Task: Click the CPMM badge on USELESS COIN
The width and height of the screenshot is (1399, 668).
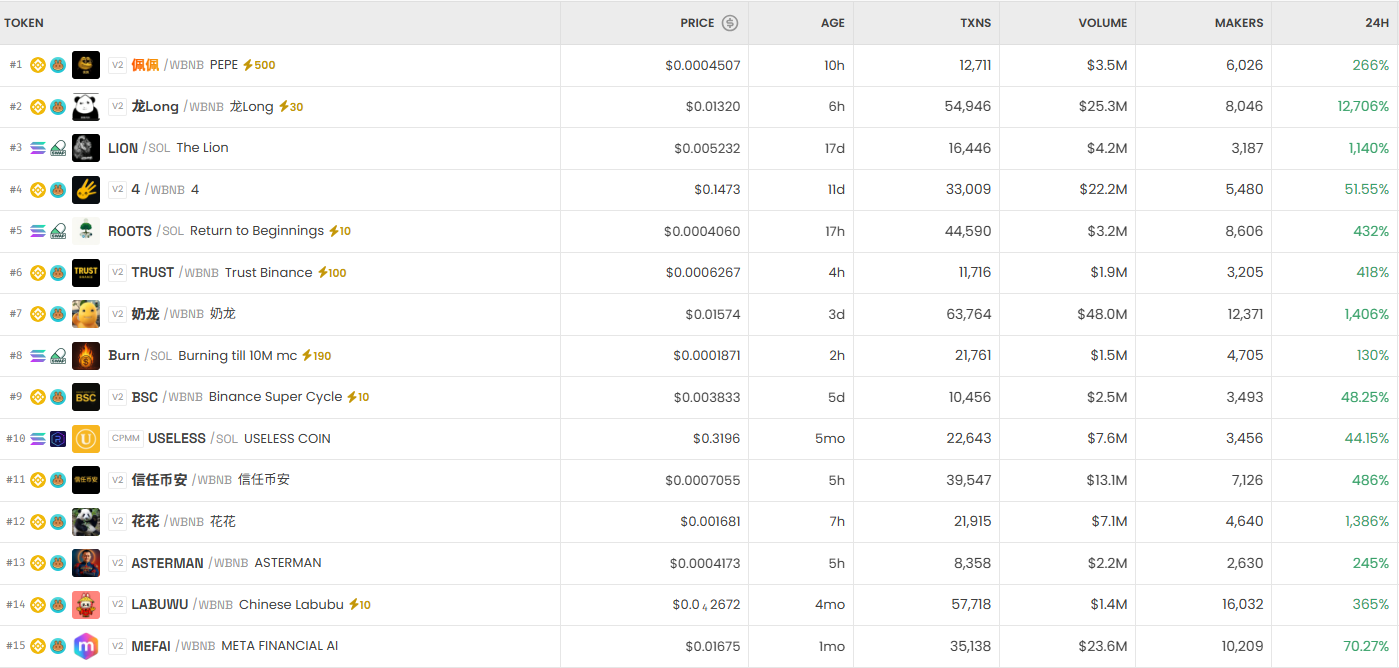Action: (126, 438)
